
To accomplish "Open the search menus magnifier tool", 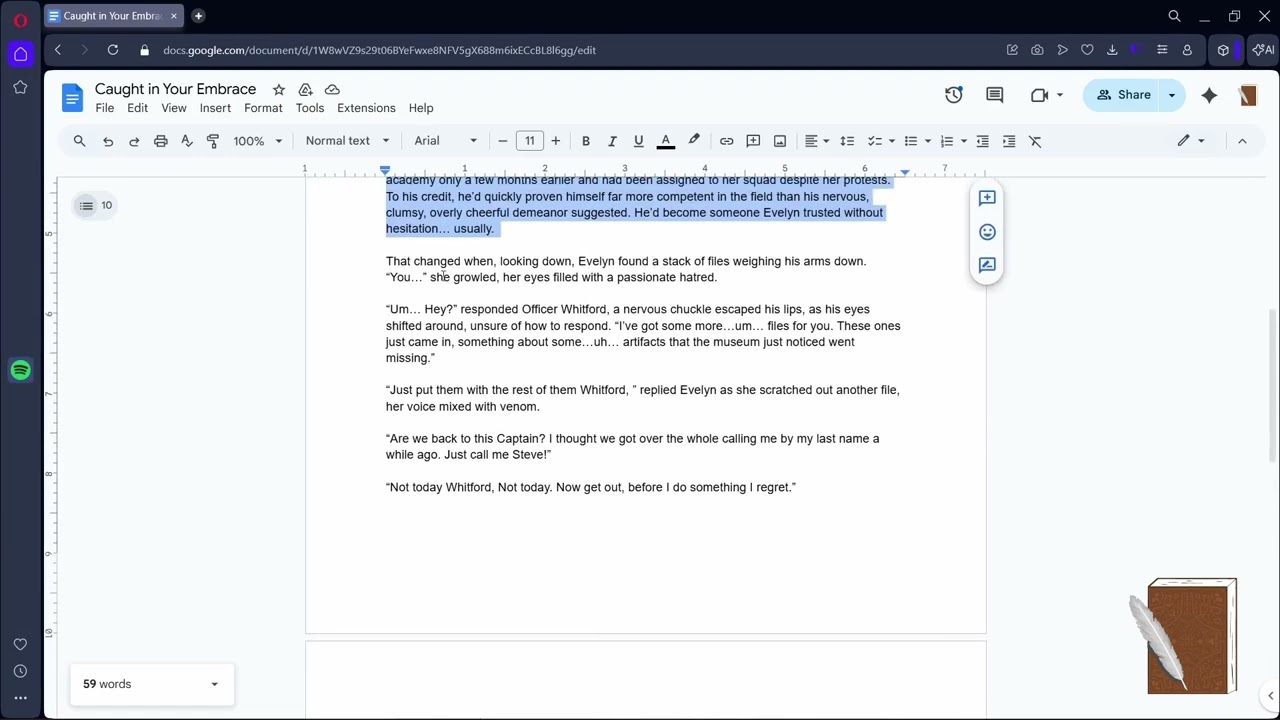I will (x=79, y=141).
